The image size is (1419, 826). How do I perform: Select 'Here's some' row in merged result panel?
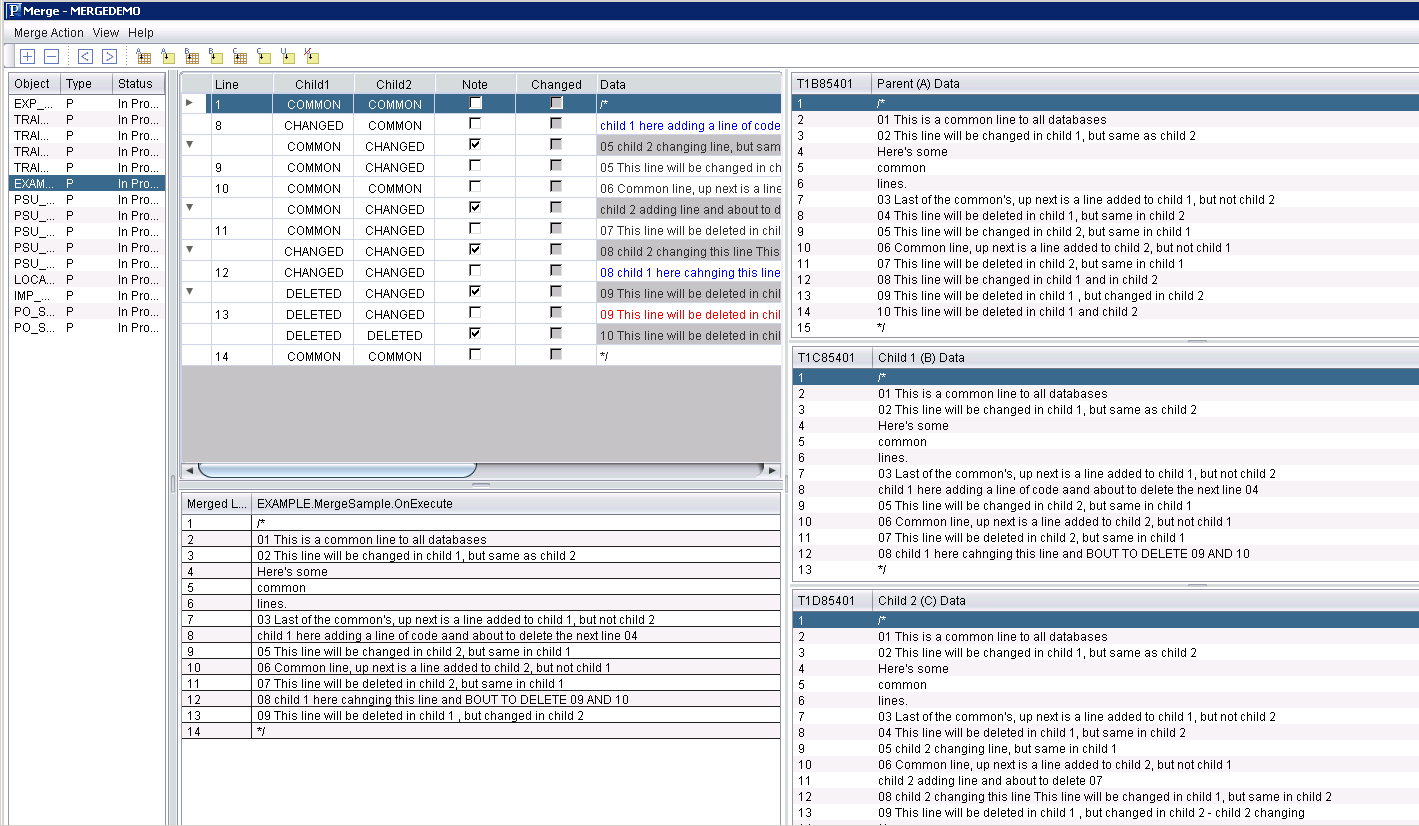481,572
